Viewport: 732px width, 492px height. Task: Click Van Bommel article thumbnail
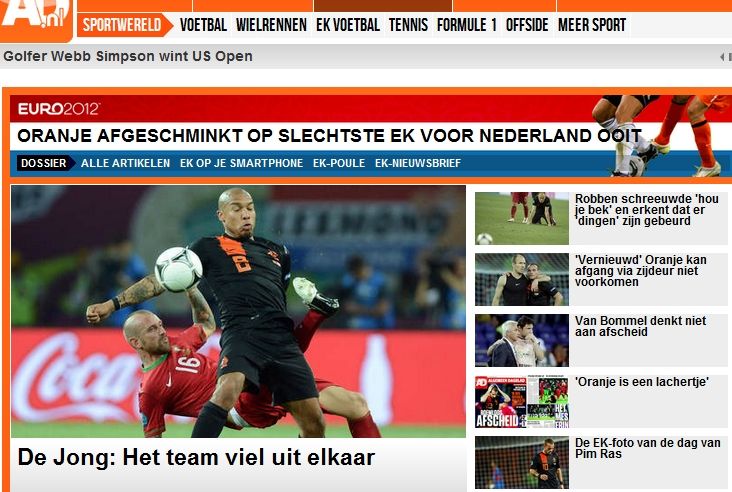(x=522, y=340)
